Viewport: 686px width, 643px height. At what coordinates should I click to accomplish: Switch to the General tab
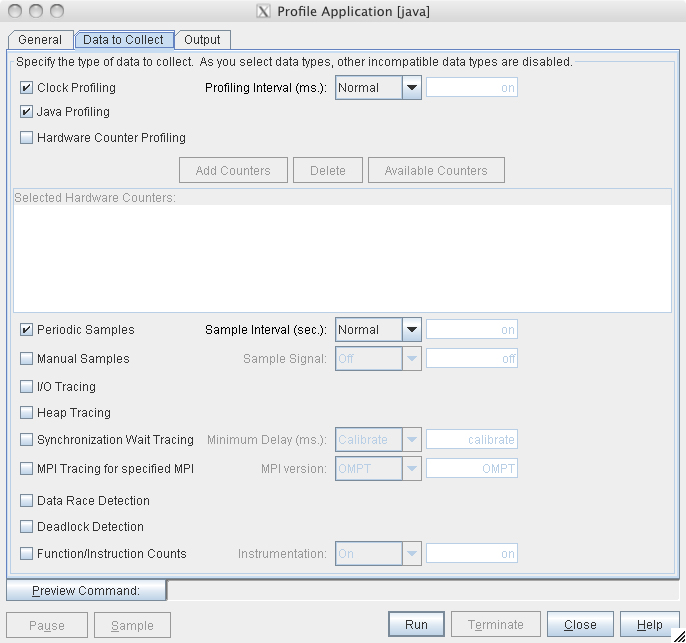(40, 40)
